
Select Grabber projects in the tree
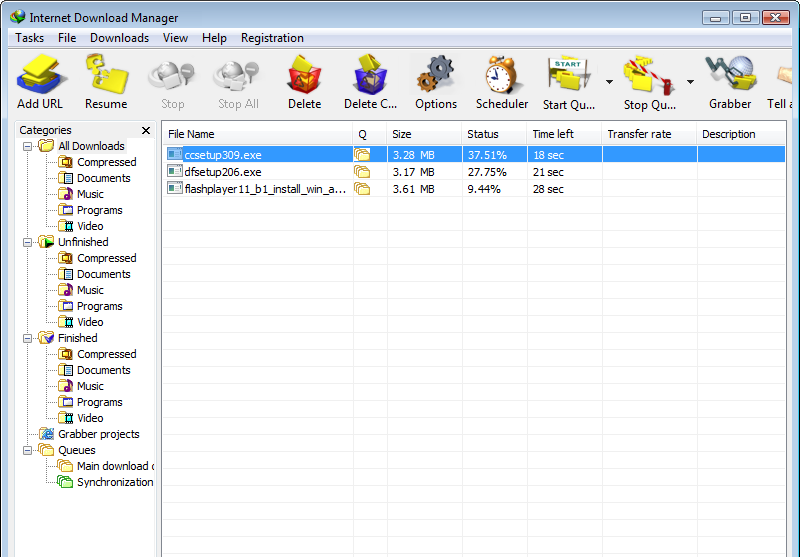[x=98, y=434]
